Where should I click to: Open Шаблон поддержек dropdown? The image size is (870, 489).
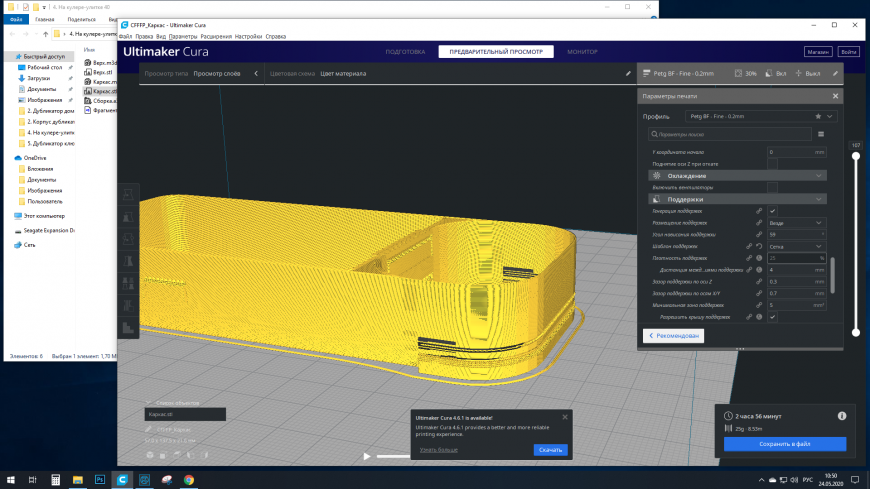click(797, 246)
